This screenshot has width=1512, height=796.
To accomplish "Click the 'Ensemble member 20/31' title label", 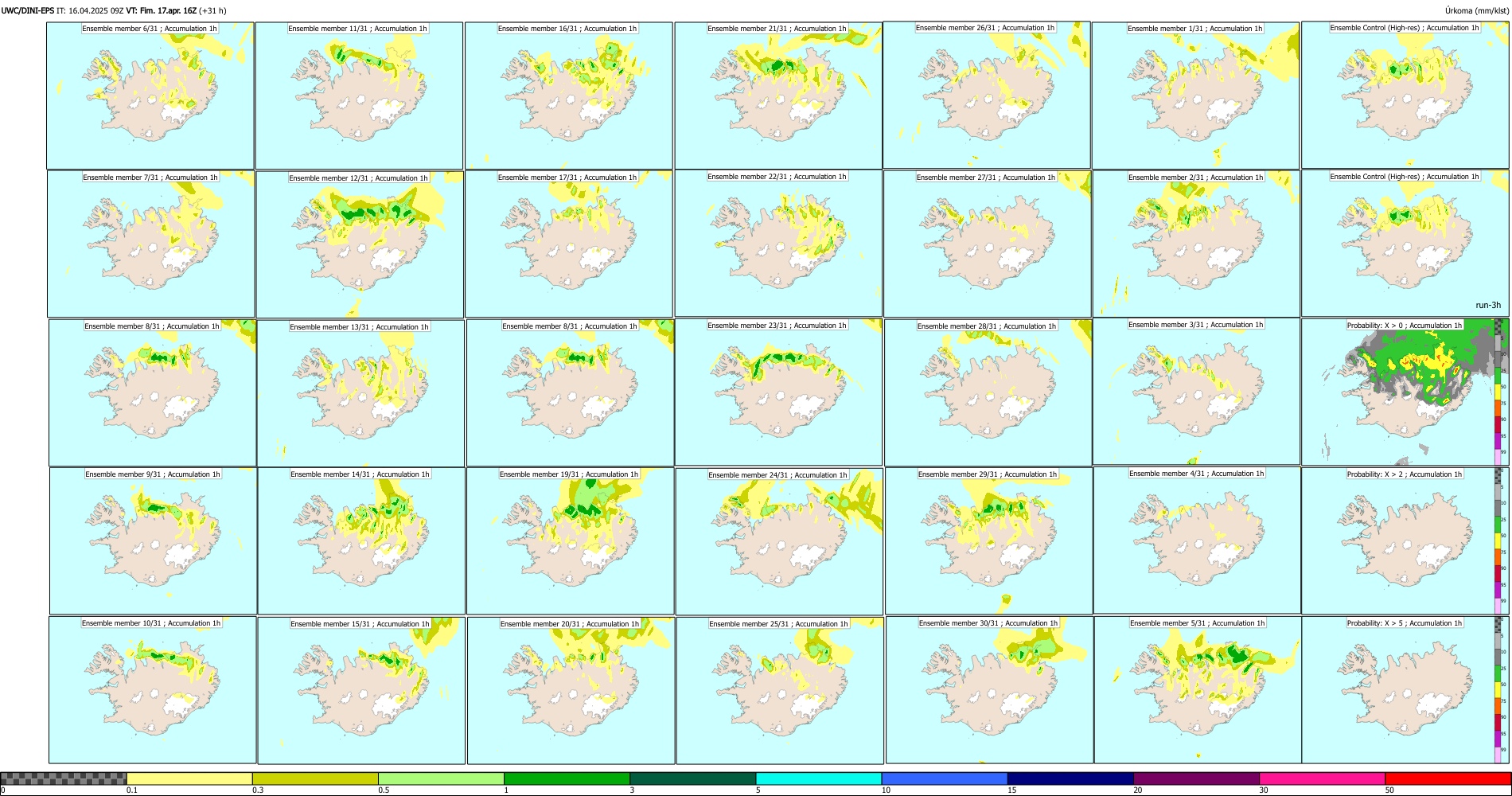I will (x=569, y=624).
